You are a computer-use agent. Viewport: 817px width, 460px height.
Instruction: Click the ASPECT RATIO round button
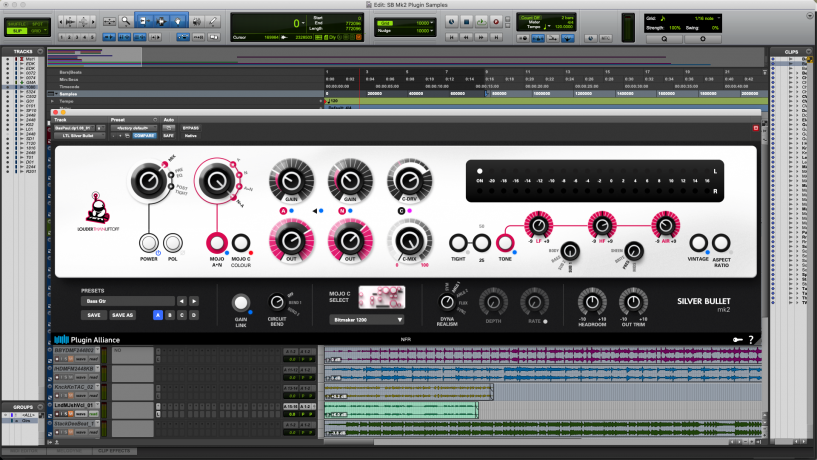tap(721, 242)
